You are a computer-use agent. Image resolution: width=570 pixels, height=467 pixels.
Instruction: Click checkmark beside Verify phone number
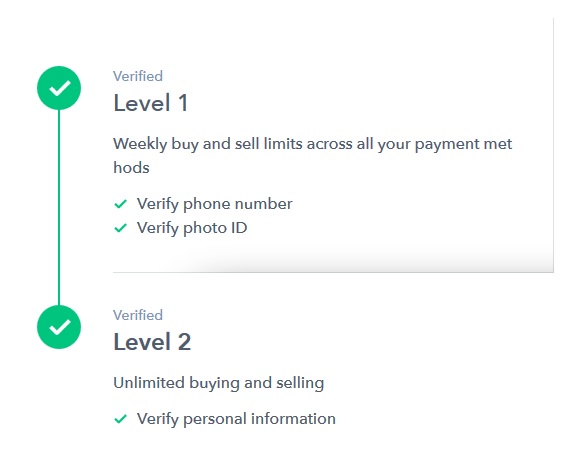pos(120,204)
